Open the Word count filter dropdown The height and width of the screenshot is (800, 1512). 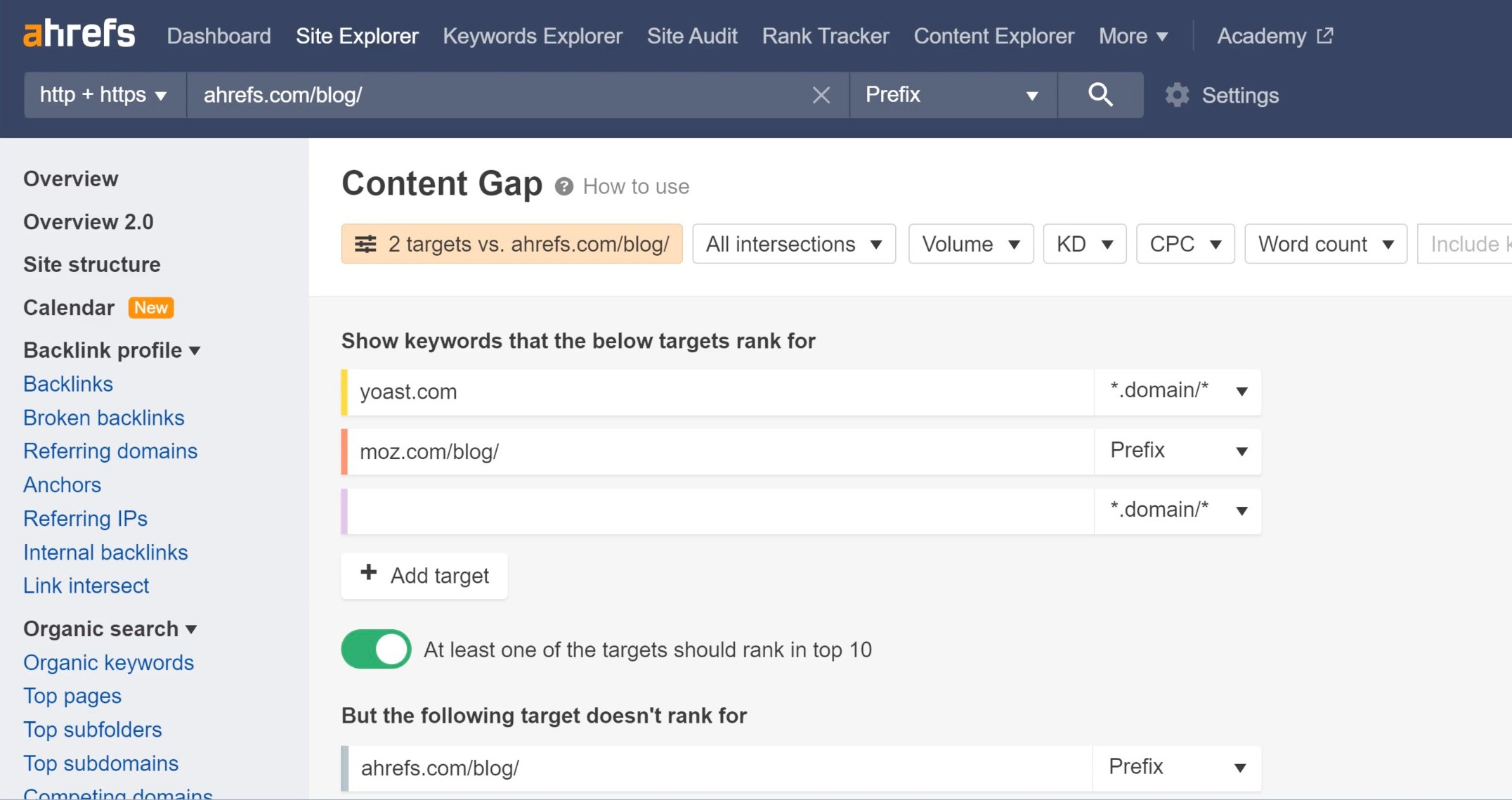coord(1326,244)
